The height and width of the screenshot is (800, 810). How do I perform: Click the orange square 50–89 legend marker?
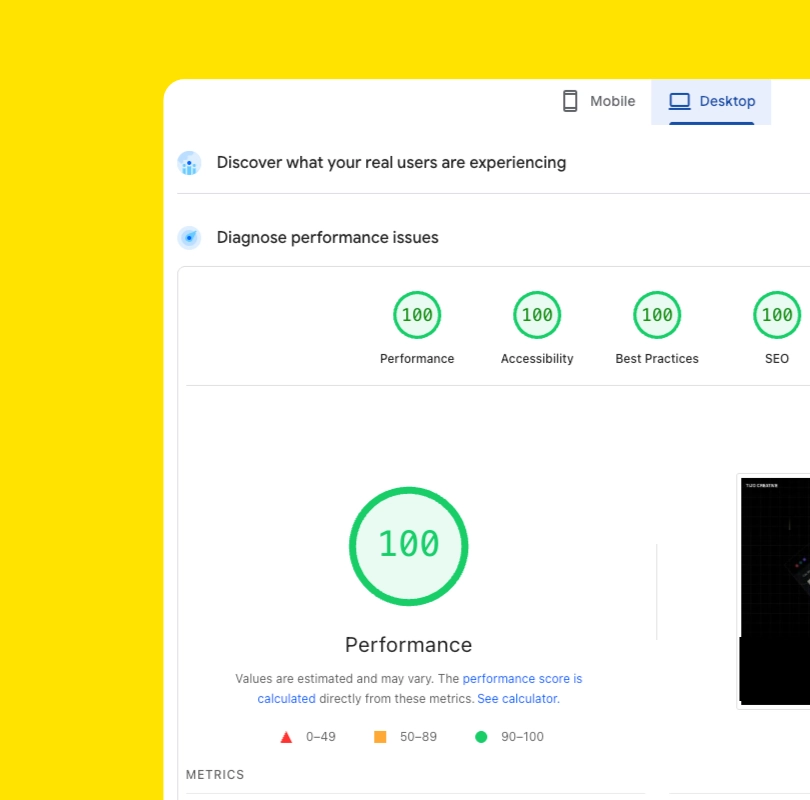point(380,737)
